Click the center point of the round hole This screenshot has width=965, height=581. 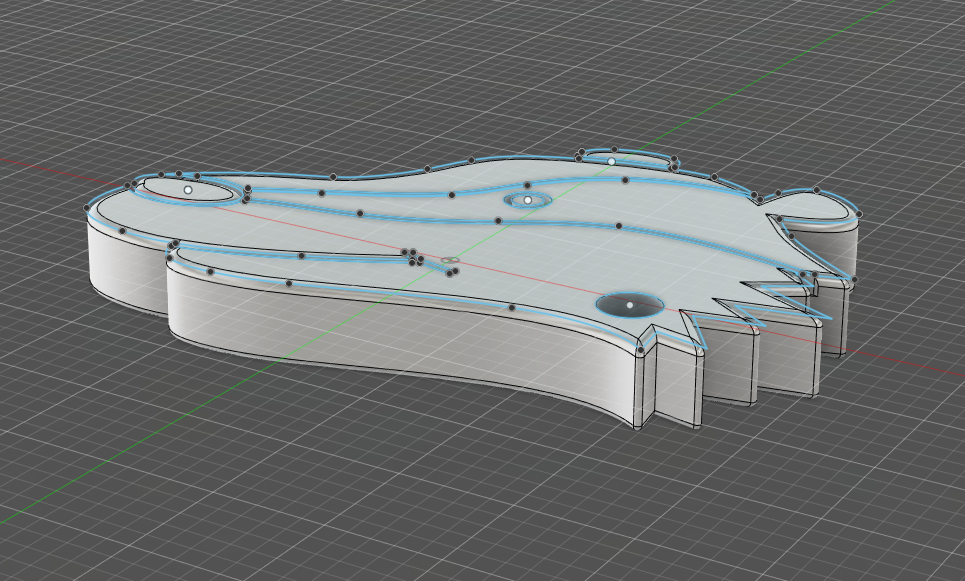pyautogui.click(x=630, y=305)
